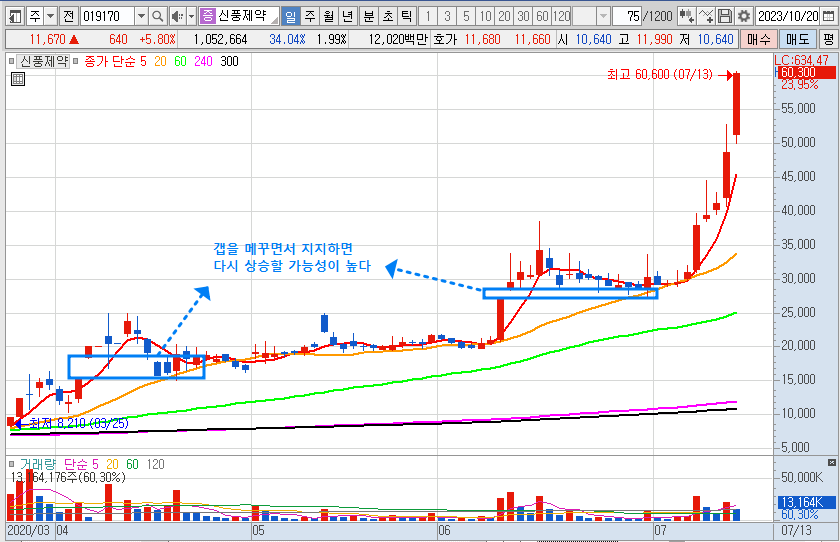Click the 최고 60,600 (07/13) label
Viewport: 840px width, 542px height.
point(659,74)
